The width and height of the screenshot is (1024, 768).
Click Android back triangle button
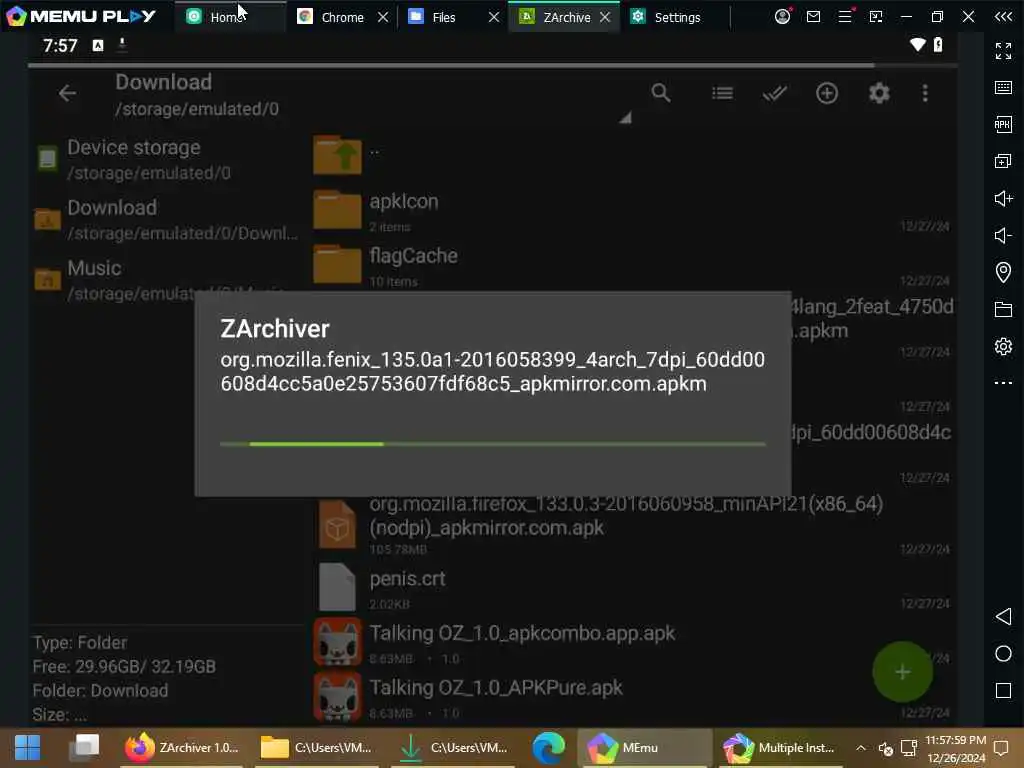pyautogui.click(x=1003, y=616)
